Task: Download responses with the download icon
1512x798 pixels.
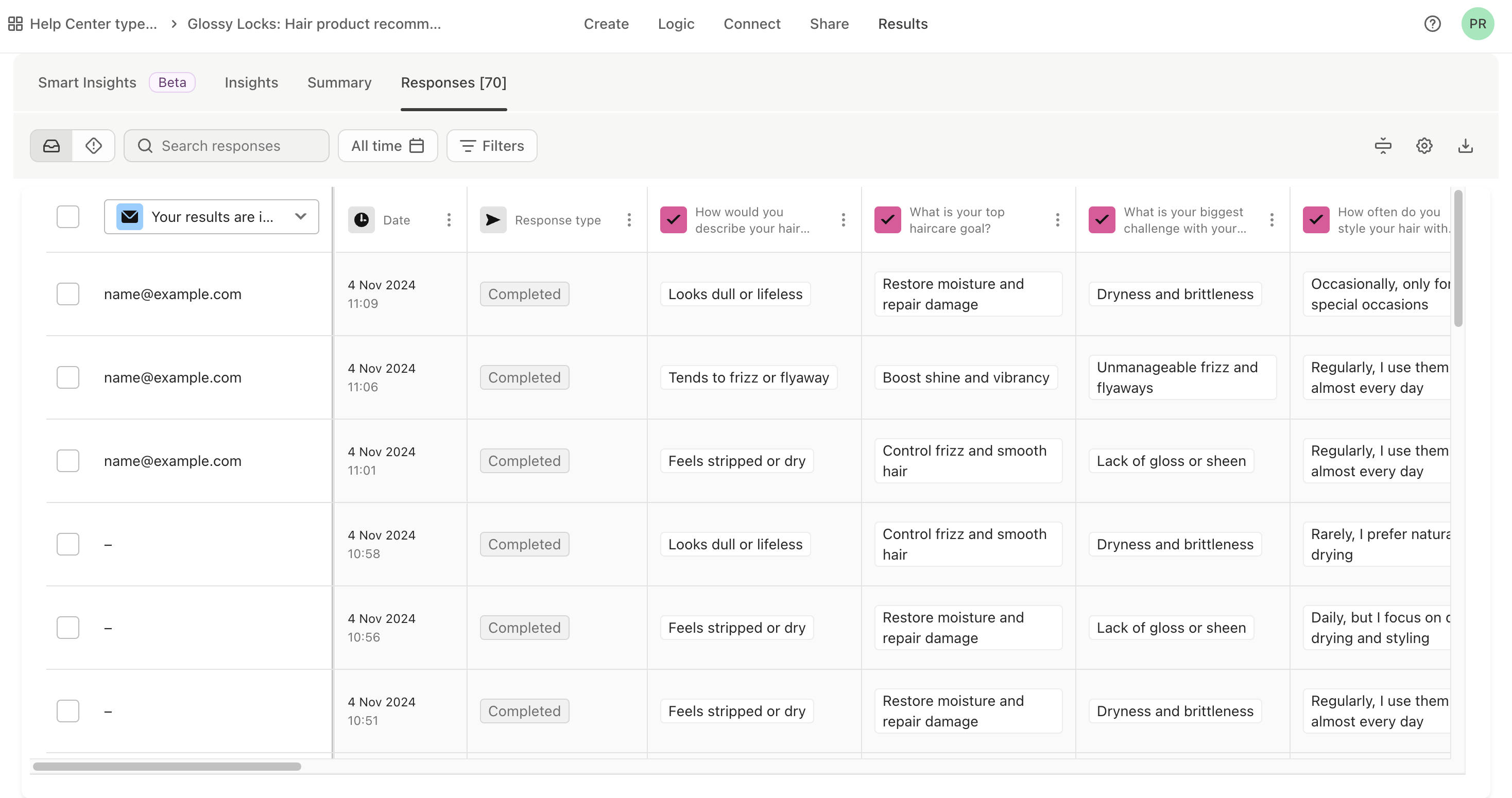Action: pos(1465,146)
